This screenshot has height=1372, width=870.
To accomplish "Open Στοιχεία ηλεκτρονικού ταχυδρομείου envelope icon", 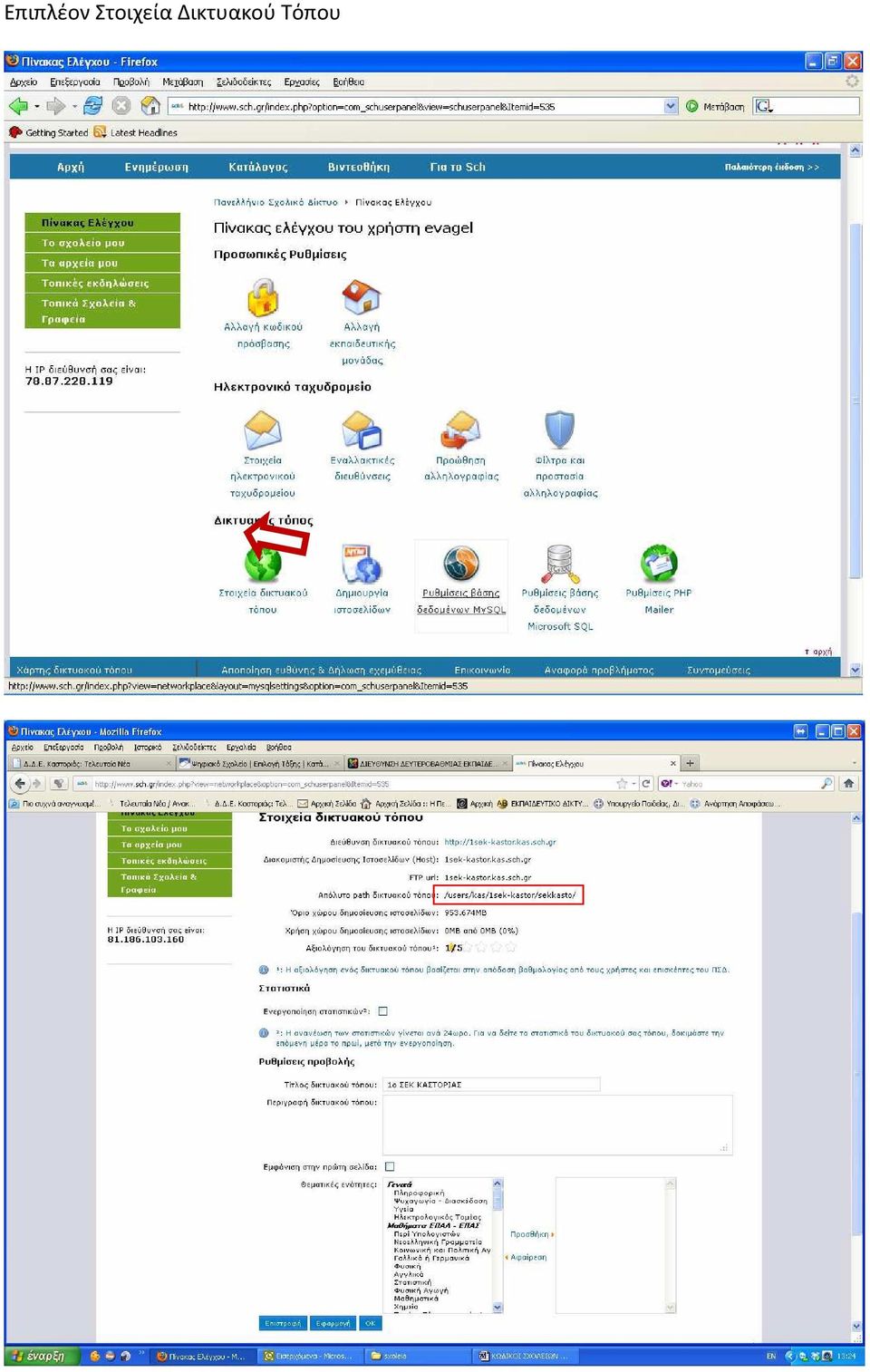I will coord(263,430).
